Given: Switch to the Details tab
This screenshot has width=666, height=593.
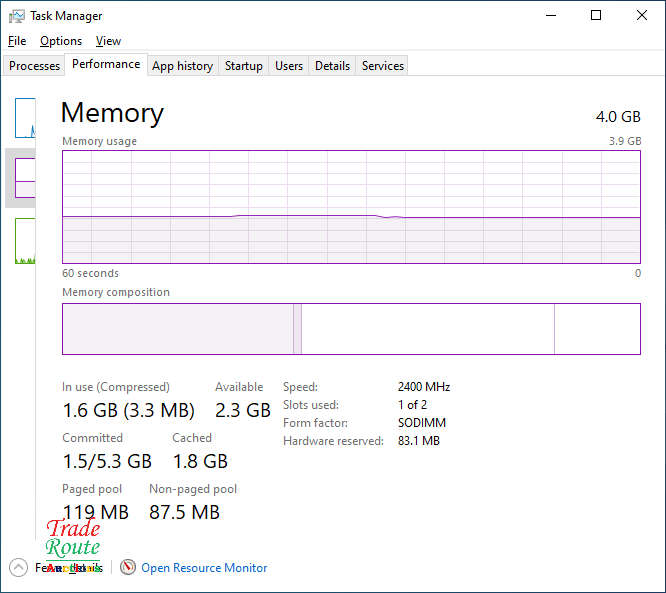Looking at the screenshot, I should 332,66.
